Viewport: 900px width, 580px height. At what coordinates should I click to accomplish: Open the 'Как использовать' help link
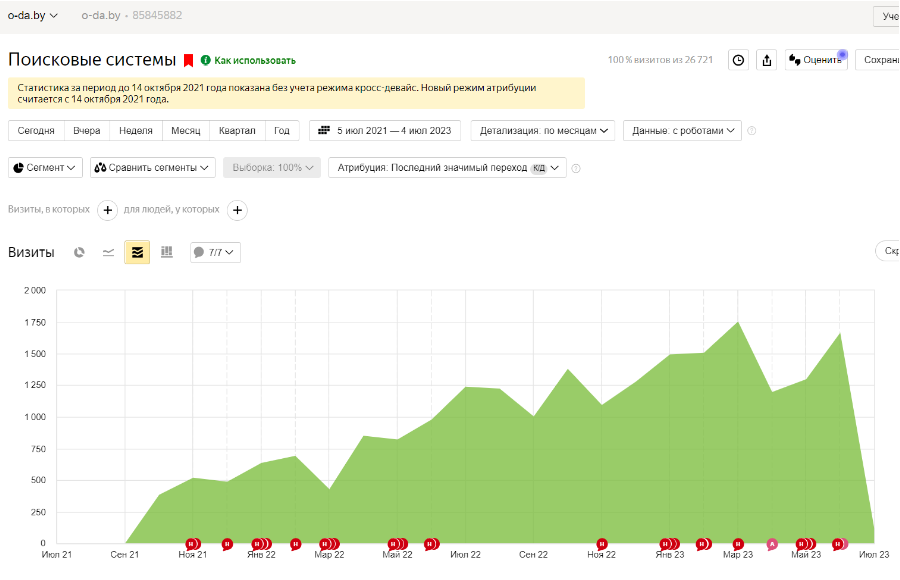coord(255,60)
